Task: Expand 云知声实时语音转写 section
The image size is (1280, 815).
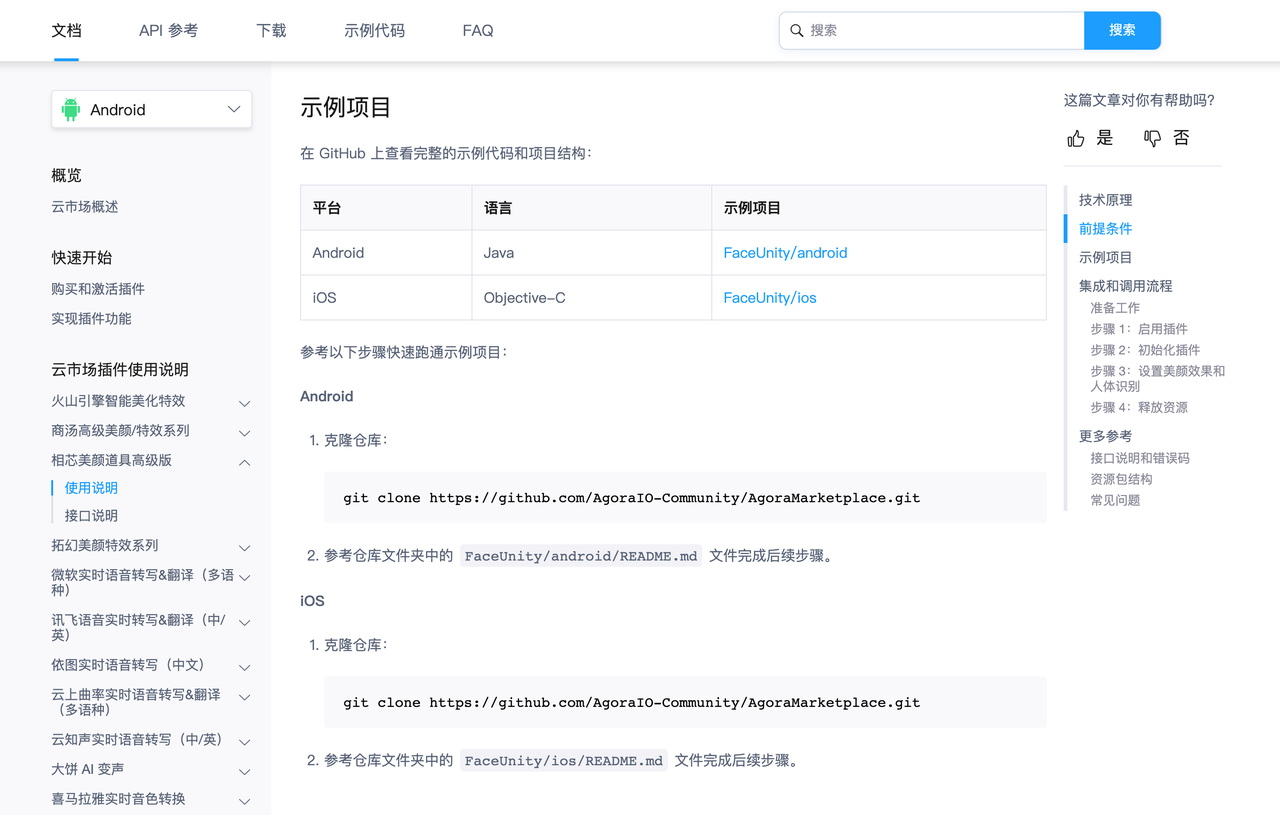Action: coord(245,742)
